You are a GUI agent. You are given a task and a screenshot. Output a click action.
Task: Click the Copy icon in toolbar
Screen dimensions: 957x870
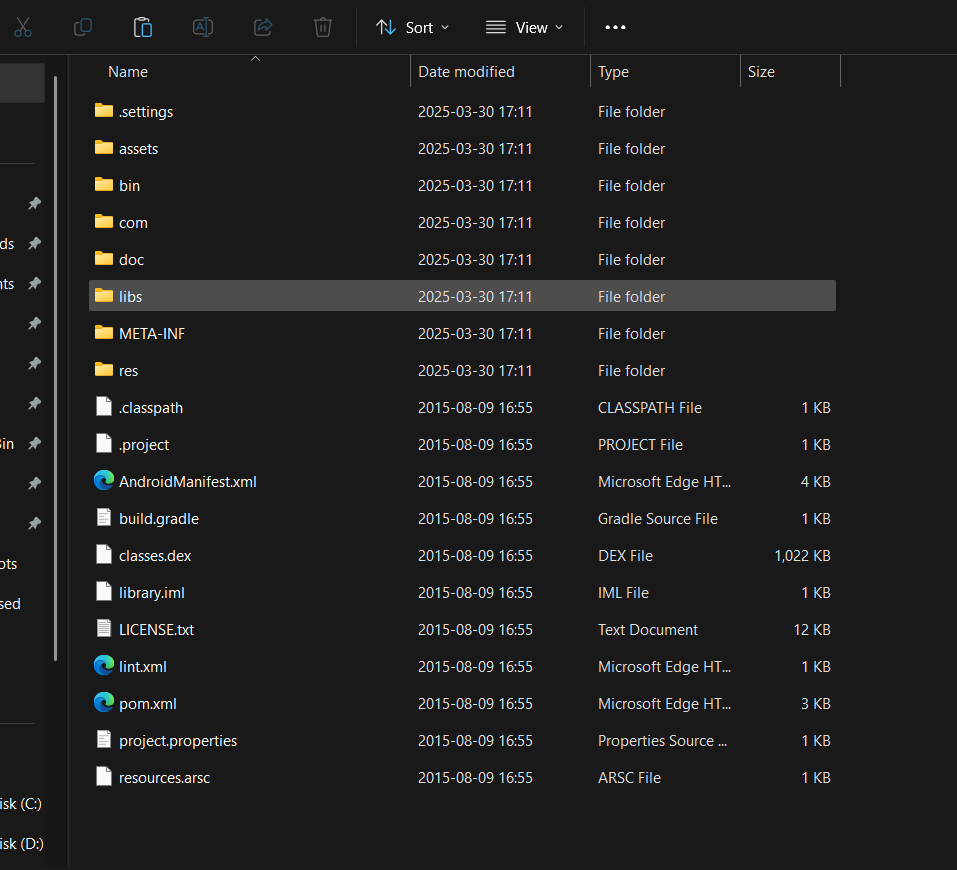pos(83,27)
